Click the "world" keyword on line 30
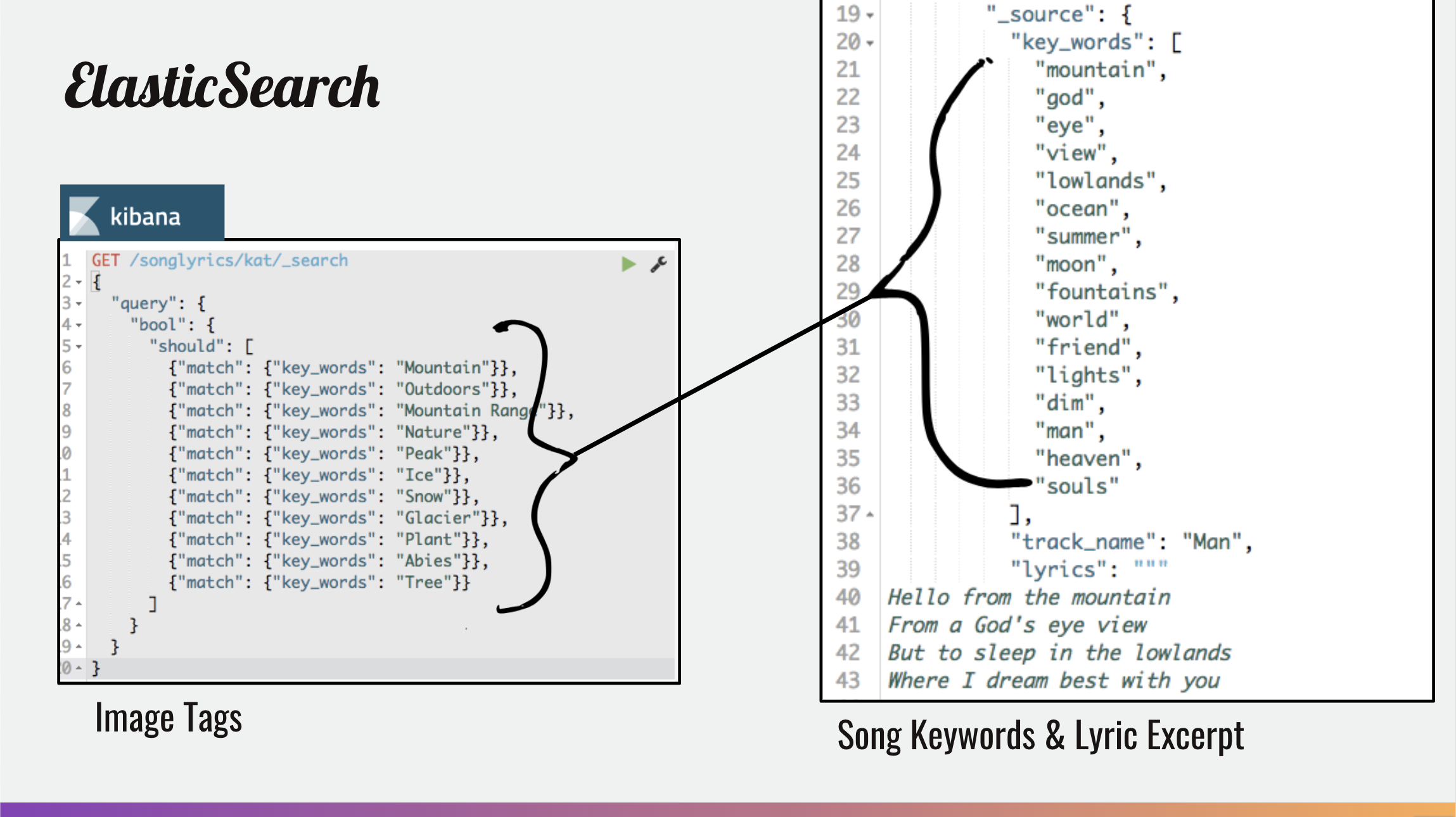The width and height of the screenshot is (1456, 817). [1077, 319]
